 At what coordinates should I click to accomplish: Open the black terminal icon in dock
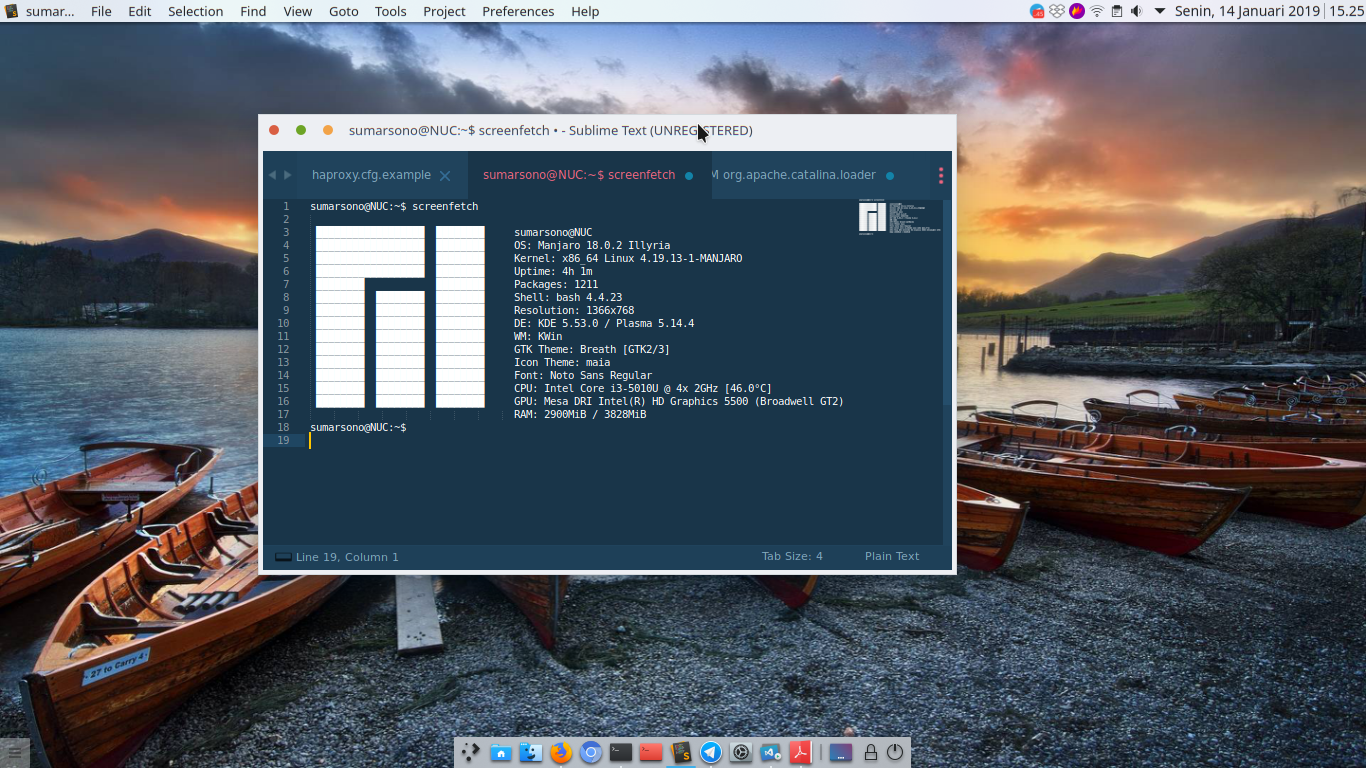pyautogui.click(x=621, y=752)
